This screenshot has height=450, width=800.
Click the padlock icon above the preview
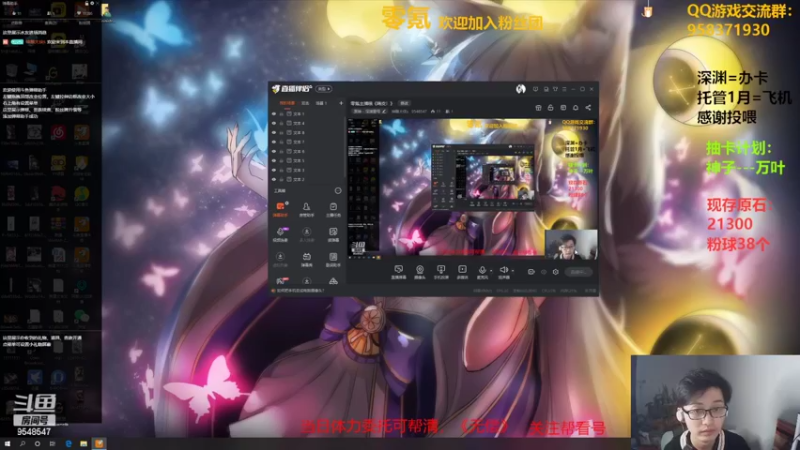(x=551, y=108)
